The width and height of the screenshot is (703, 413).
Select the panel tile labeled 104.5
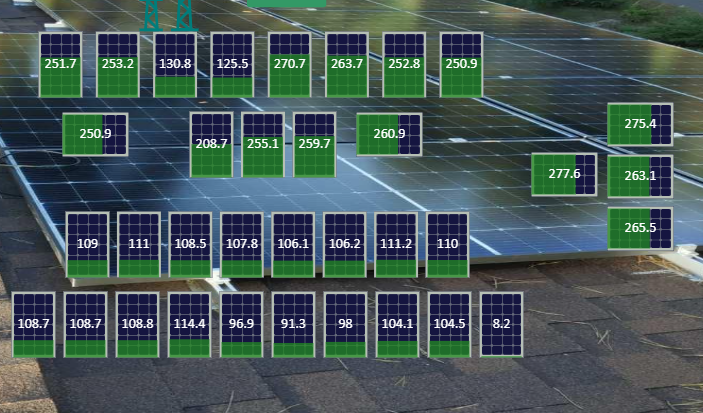tap(449, 325)
